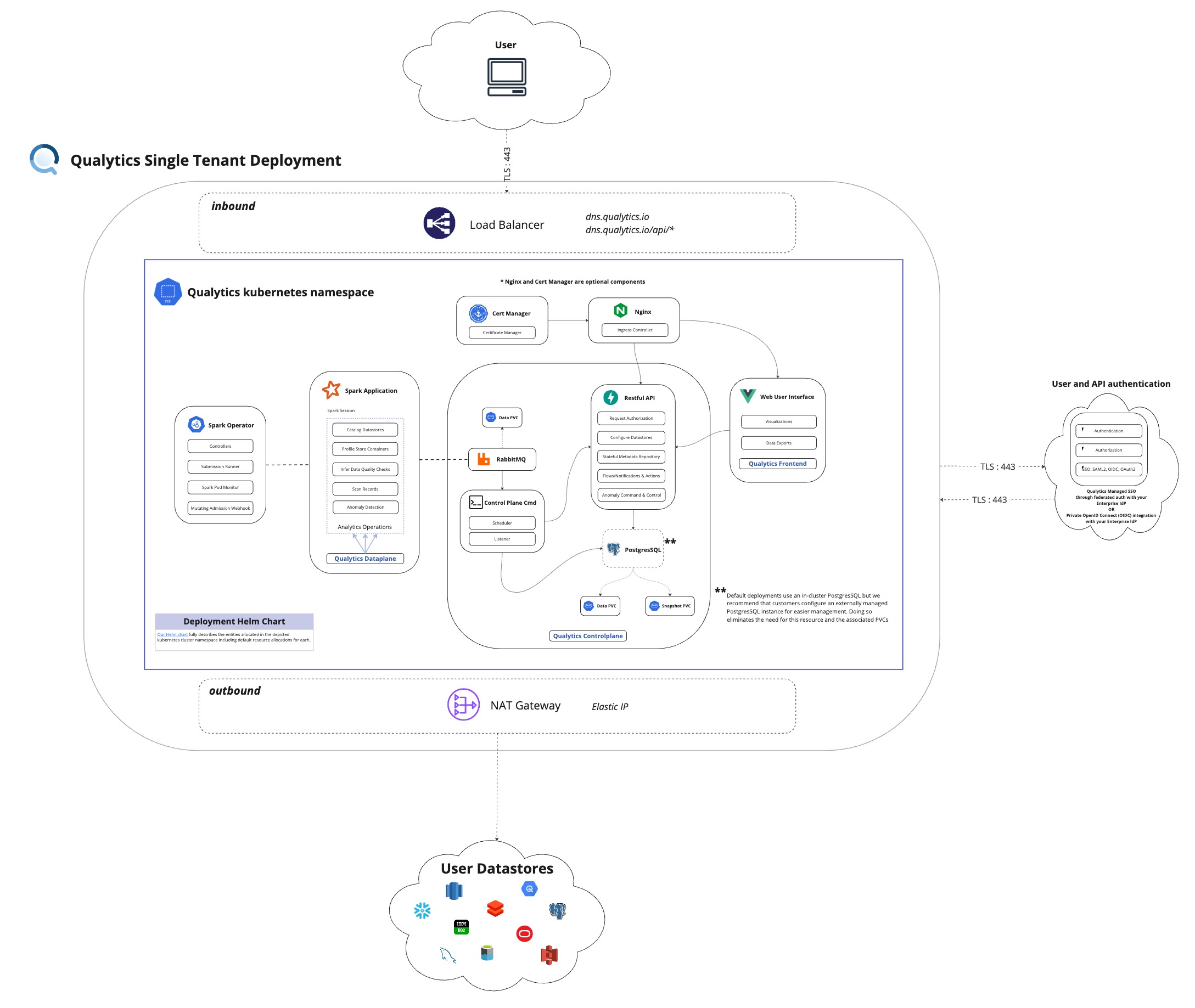The width and height of the screenshot is (1195, 1008).
Task: Click the Spark Operator hexagon icon
Action: [x=196, y=425]
